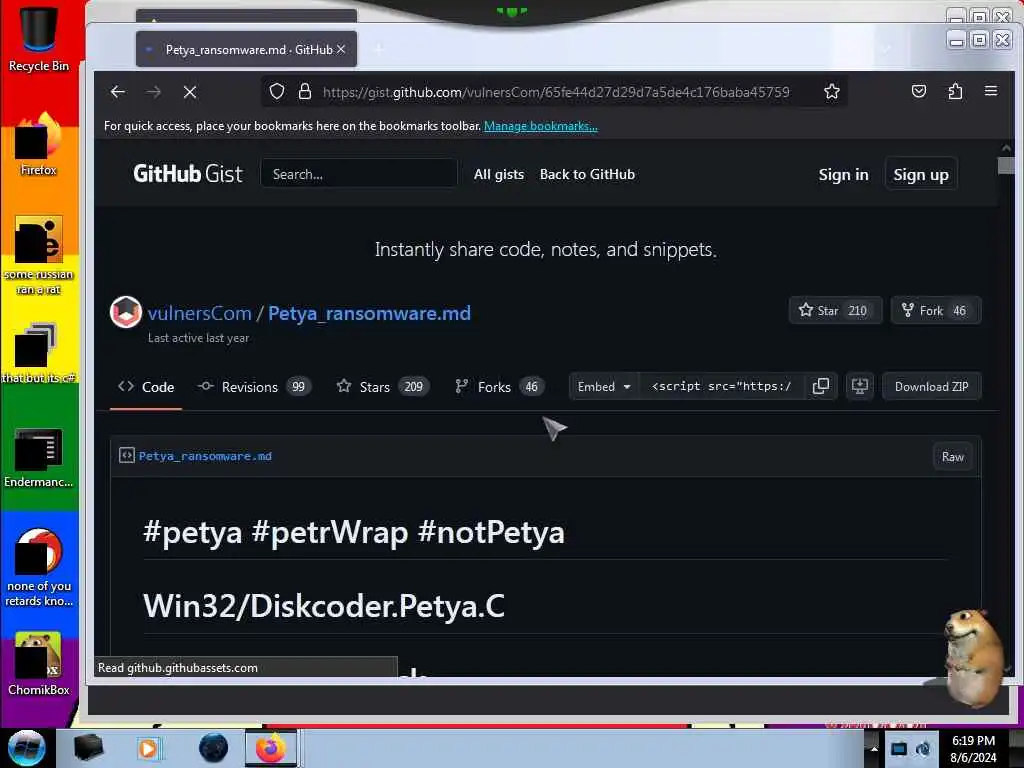Select the Code tab
Viewport: 1024px width, 768px height.
(146, 387)
